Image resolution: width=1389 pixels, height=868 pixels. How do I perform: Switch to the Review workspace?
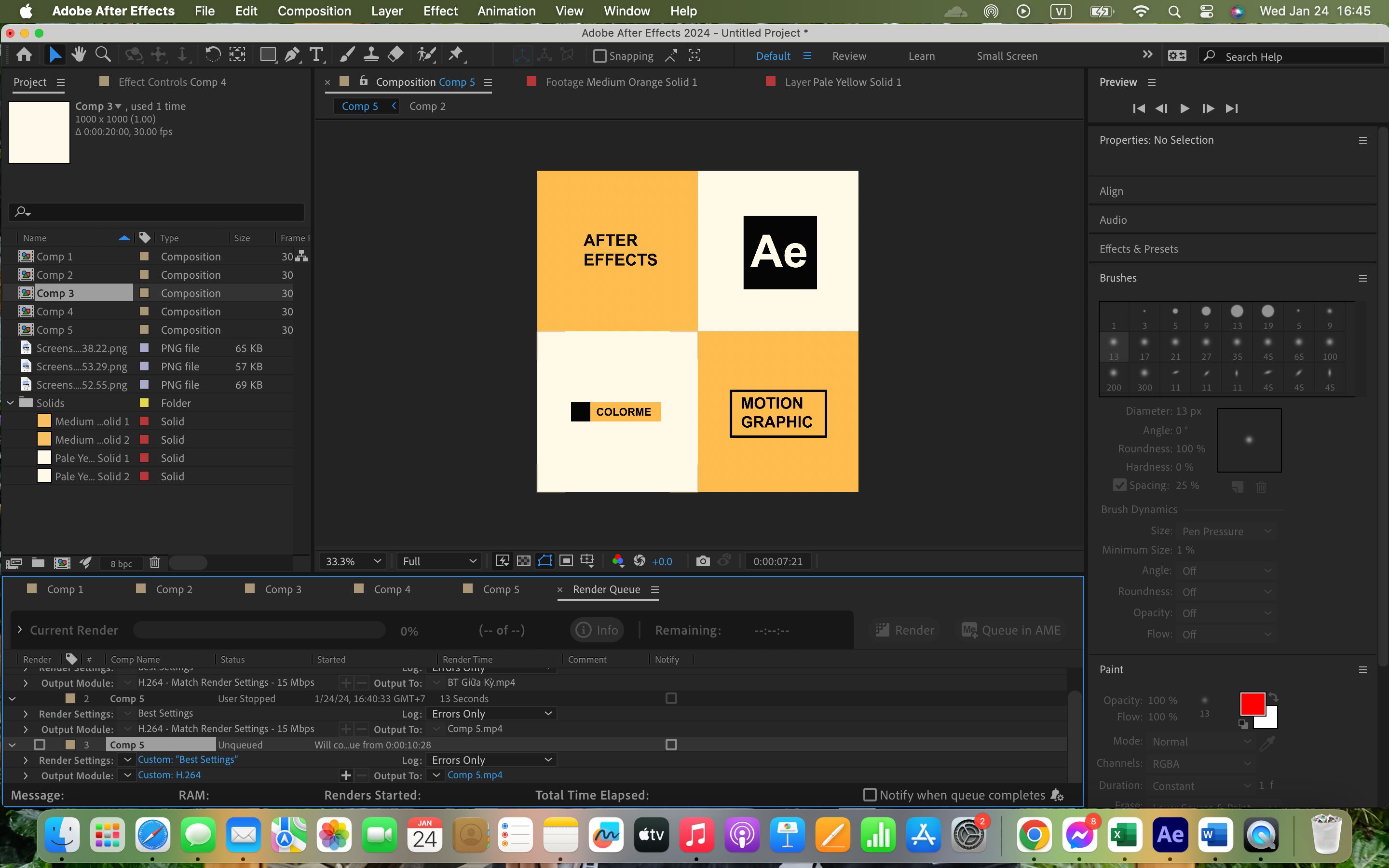tap(849, 55)
